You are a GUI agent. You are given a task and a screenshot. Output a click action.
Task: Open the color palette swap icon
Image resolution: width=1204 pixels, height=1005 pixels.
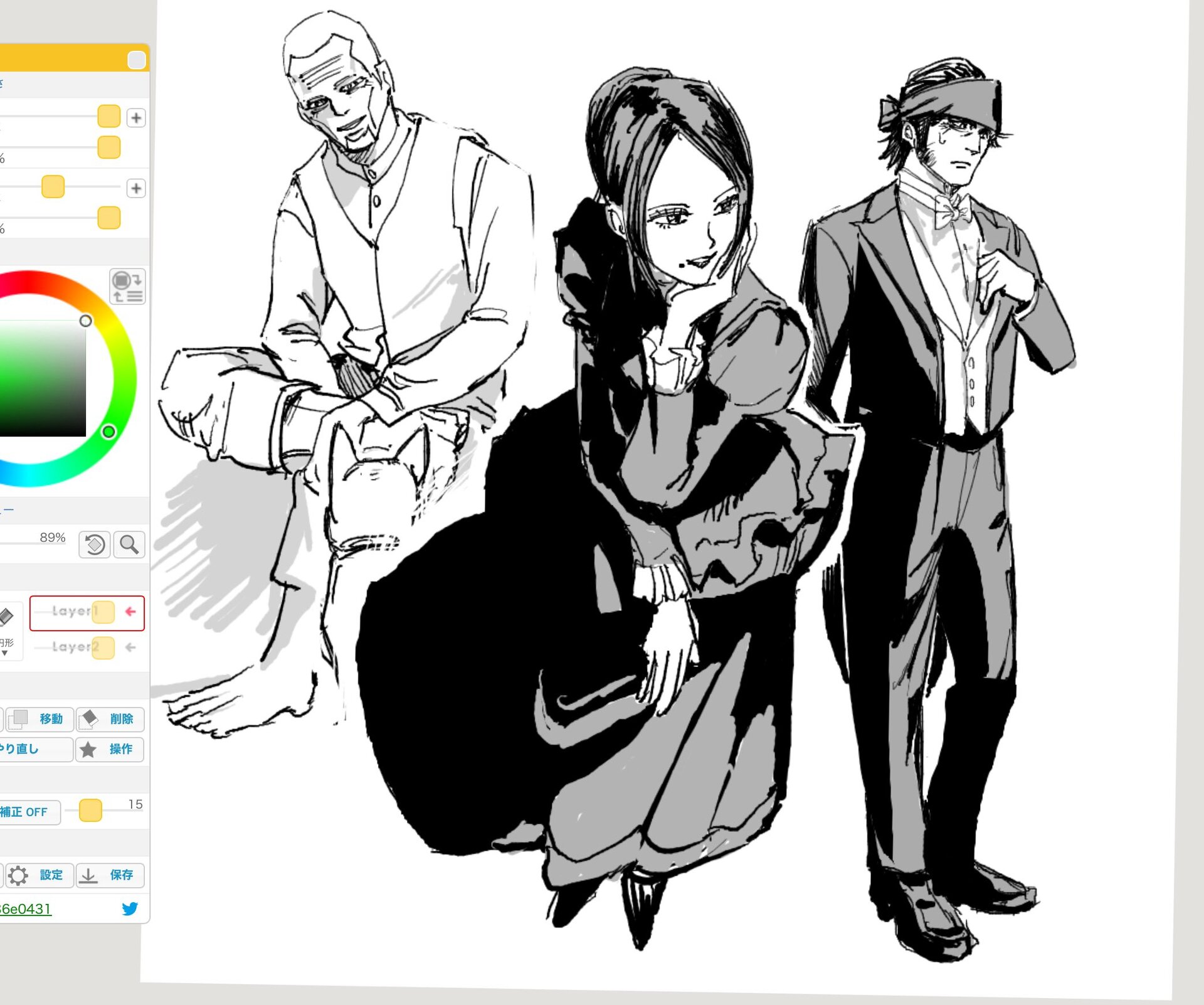coord(128,287)
